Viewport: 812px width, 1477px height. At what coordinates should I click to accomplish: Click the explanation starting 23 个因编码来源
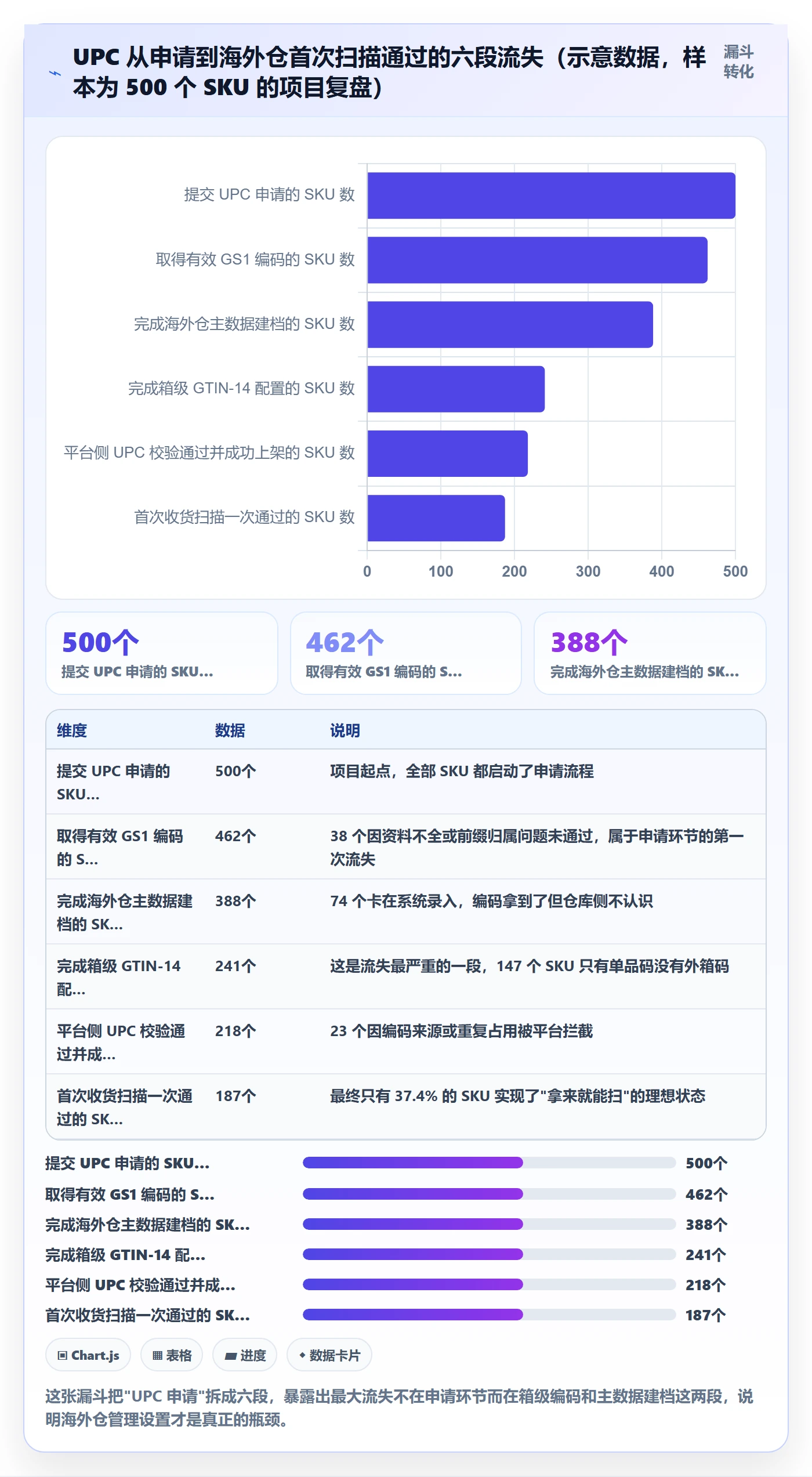pyautogui.click(x=461, y=1031)
